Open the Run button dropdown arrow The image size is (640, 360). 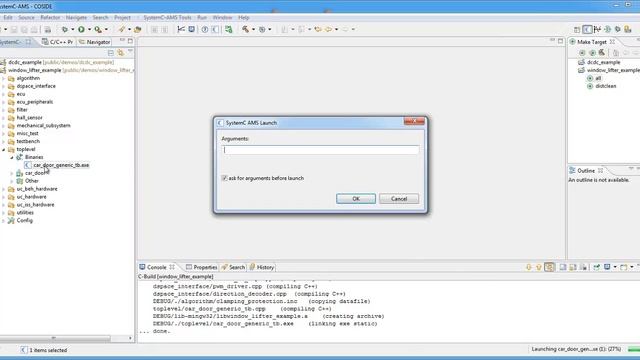click(89, 29)
